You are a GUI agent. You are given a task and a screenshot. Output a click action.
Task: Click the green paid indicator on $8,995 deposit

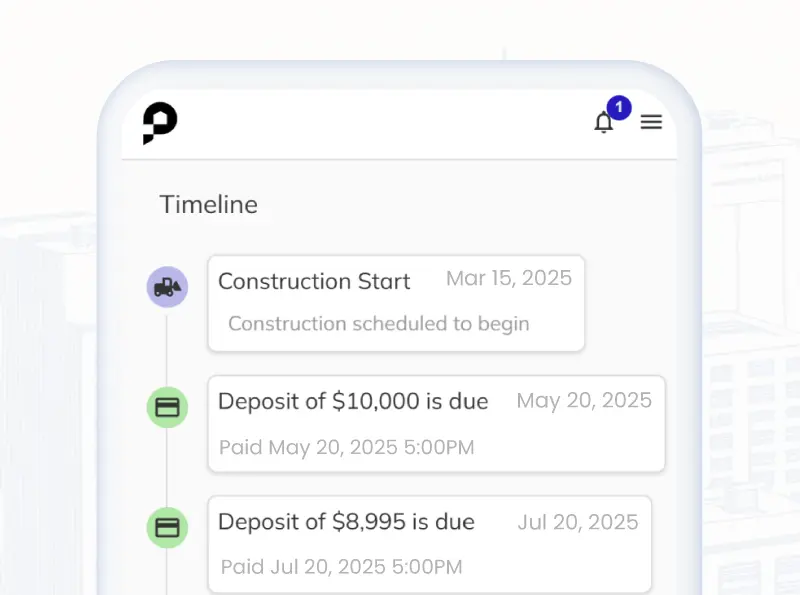pyautogui.click(x=167, y=528)
